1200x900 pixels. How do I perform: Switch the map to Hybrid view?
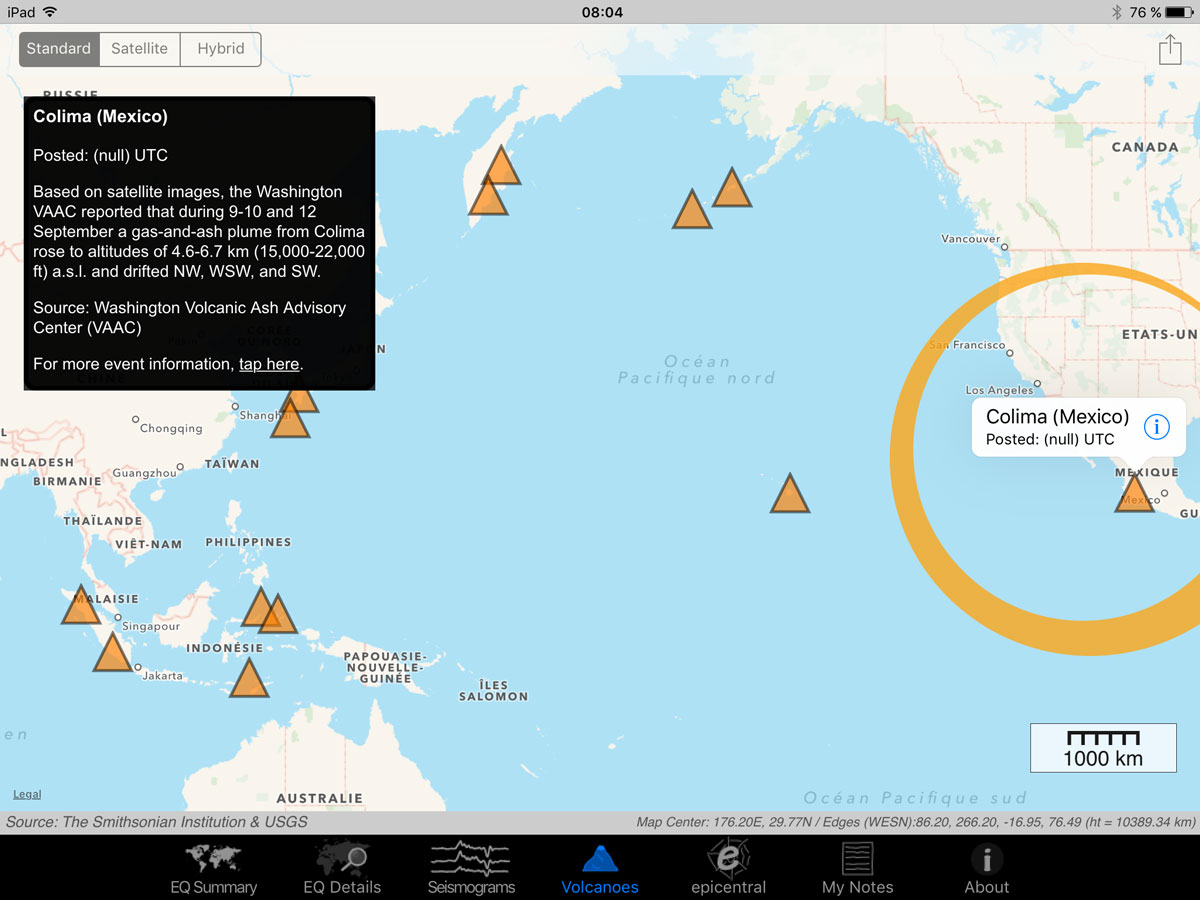[221, 49]
